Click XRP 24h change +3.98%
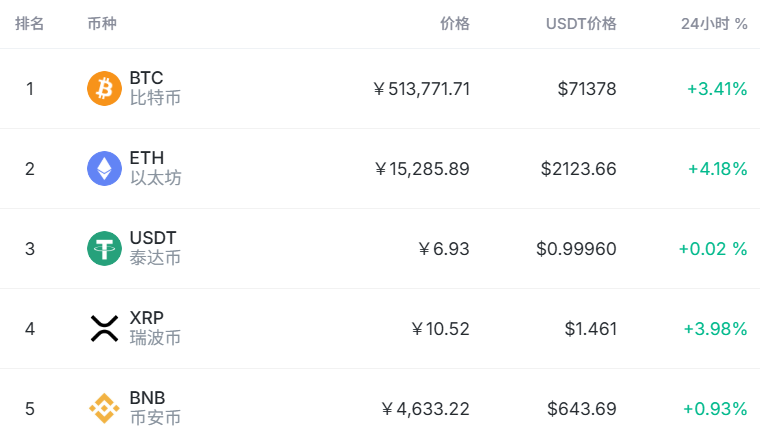The width and height of the screenshot is (760, 448). click(x=715, y=329)
